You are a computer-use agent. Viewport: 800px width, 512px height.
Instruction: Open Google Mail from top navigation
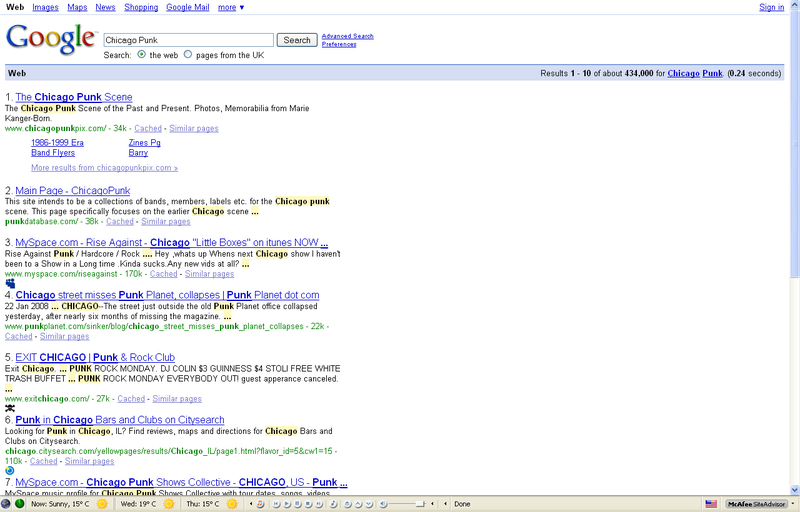(188, 7)
